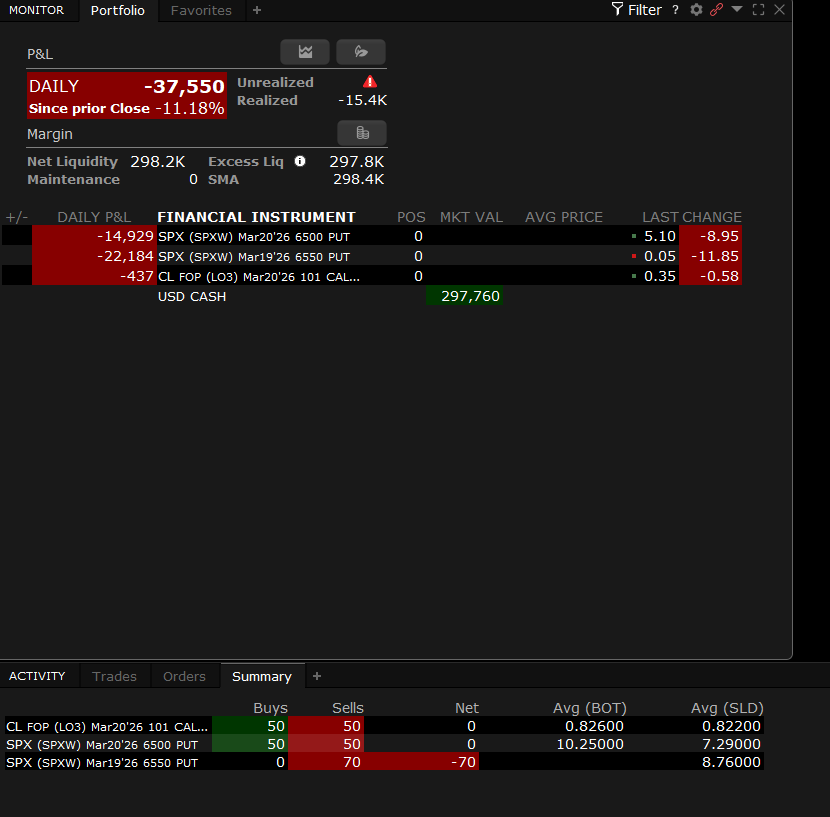Click the +/- column header
The height and width of the screenshot is (817, 830).
coord(16,217)
